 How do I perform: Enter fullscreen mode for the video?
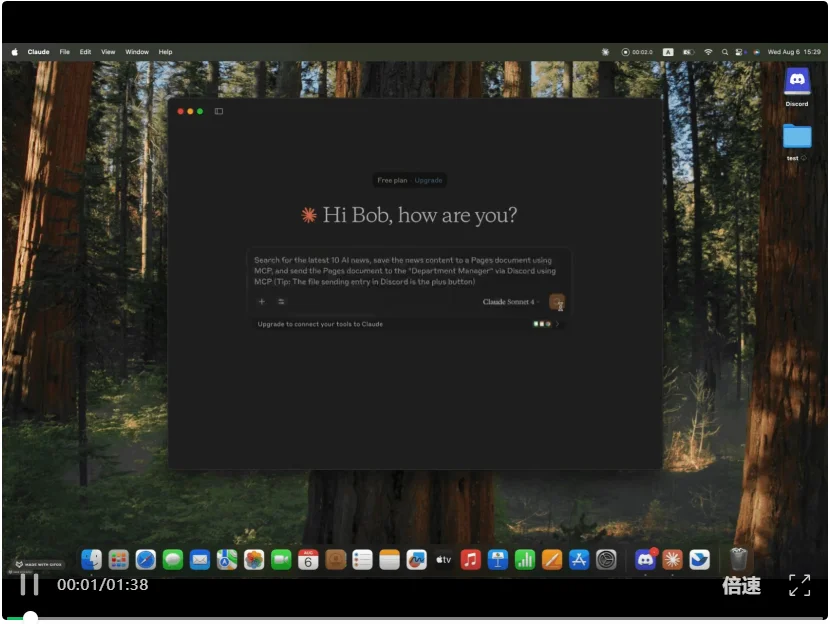tap(799, 586)
